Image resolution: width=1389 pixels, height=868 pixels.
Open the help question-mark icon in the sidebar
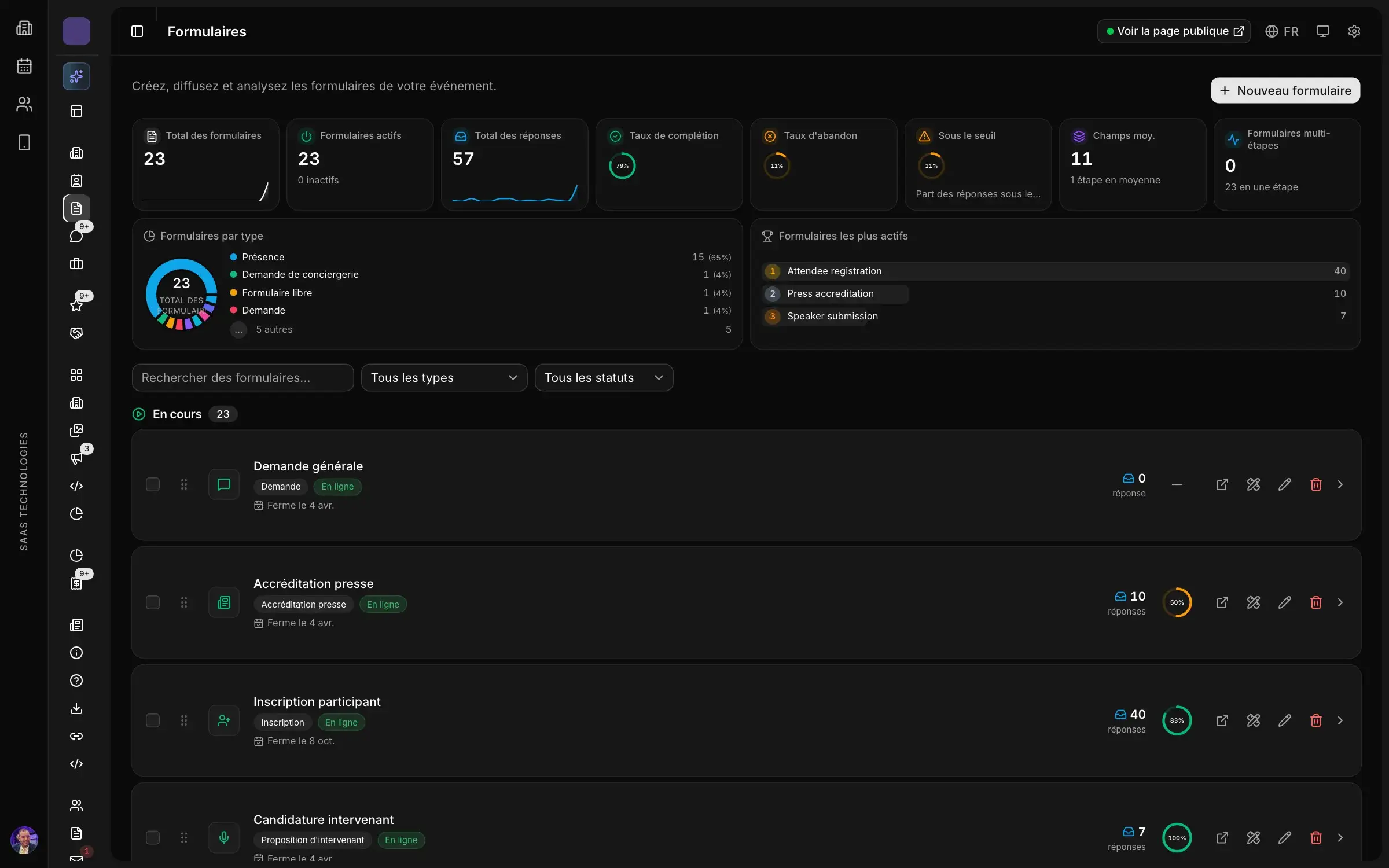tap(76, 681)
